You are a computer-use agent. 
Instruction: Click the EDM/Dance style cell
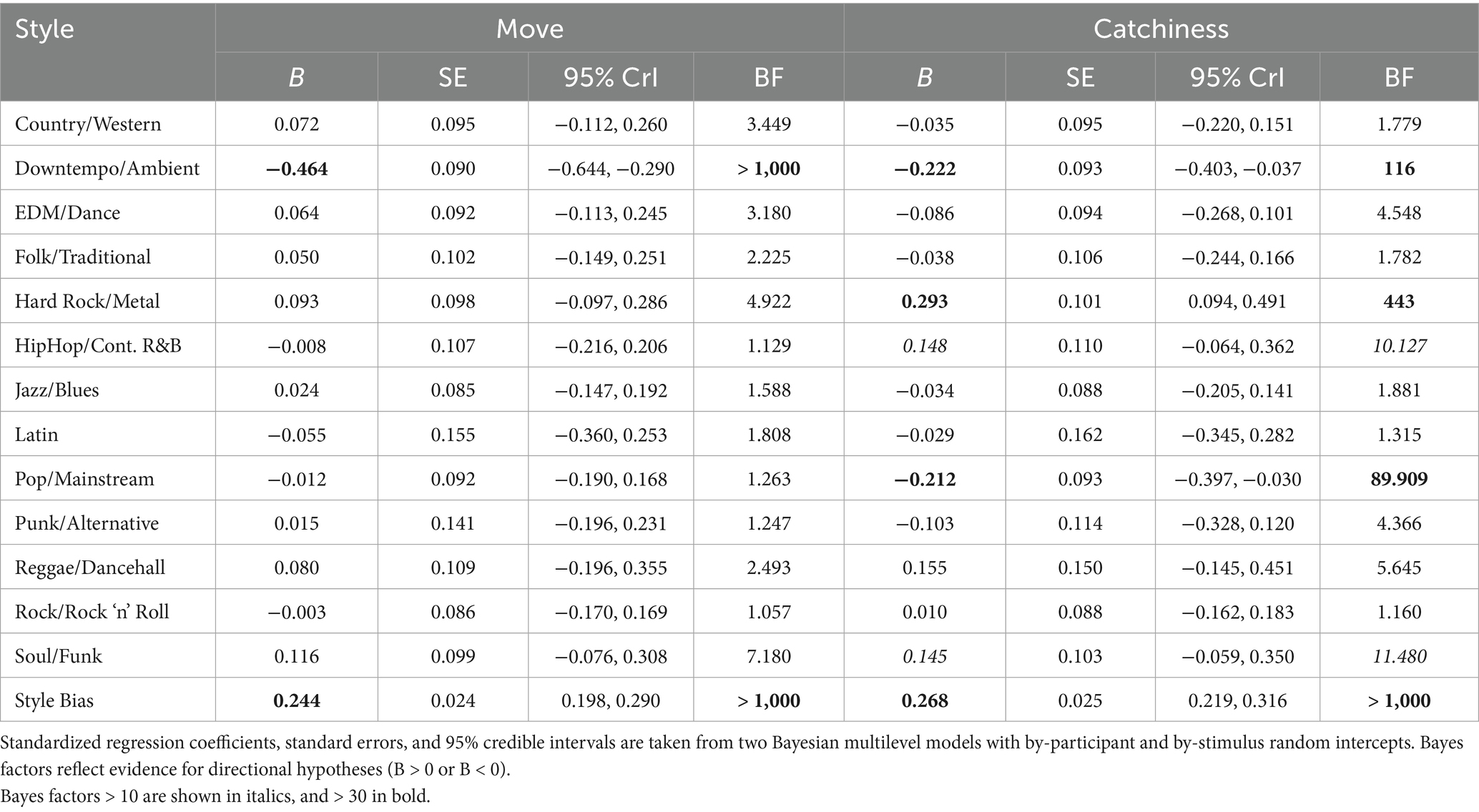click(x=67, y=213)
